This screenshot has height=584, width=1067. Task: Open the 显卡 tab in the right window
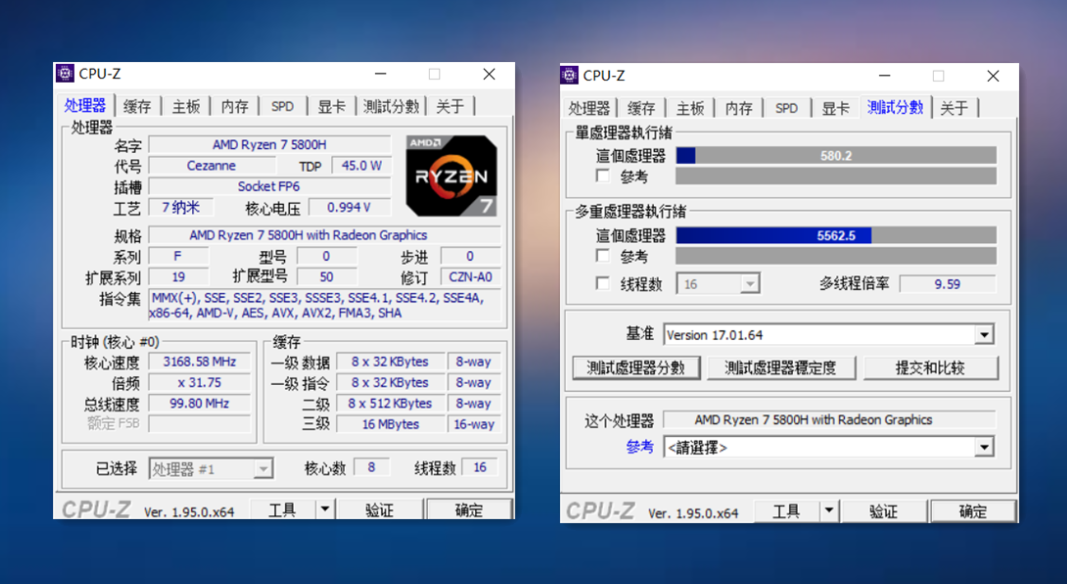836,107
